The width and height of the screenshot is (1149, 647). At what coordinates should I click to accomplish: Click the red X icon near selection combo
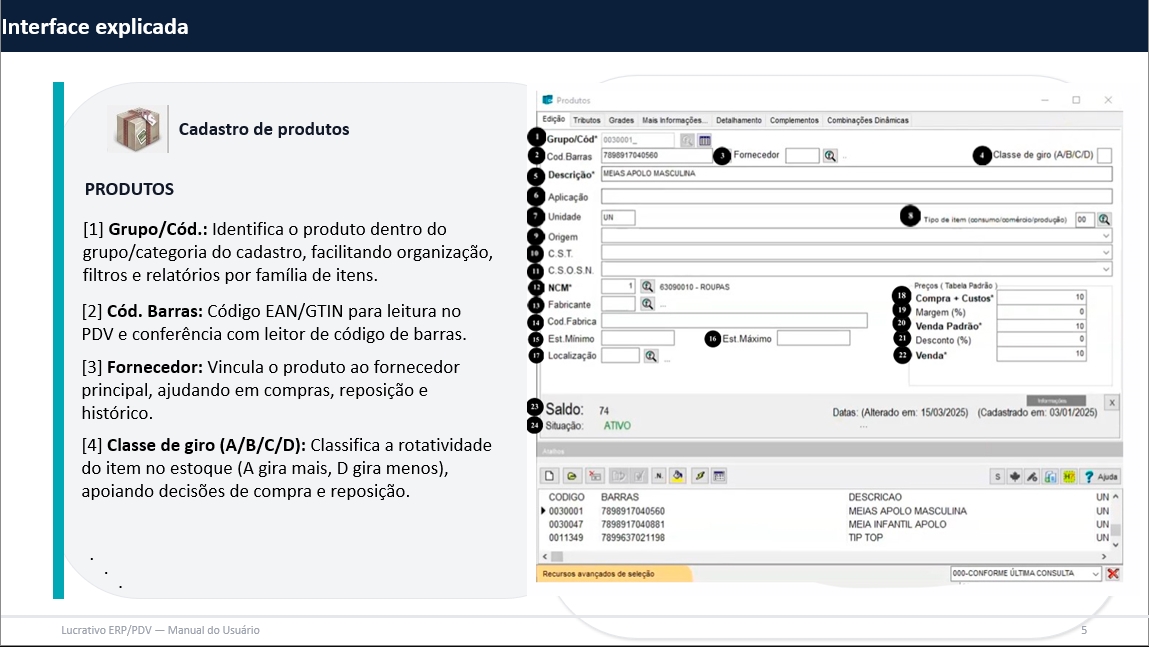1113,574
